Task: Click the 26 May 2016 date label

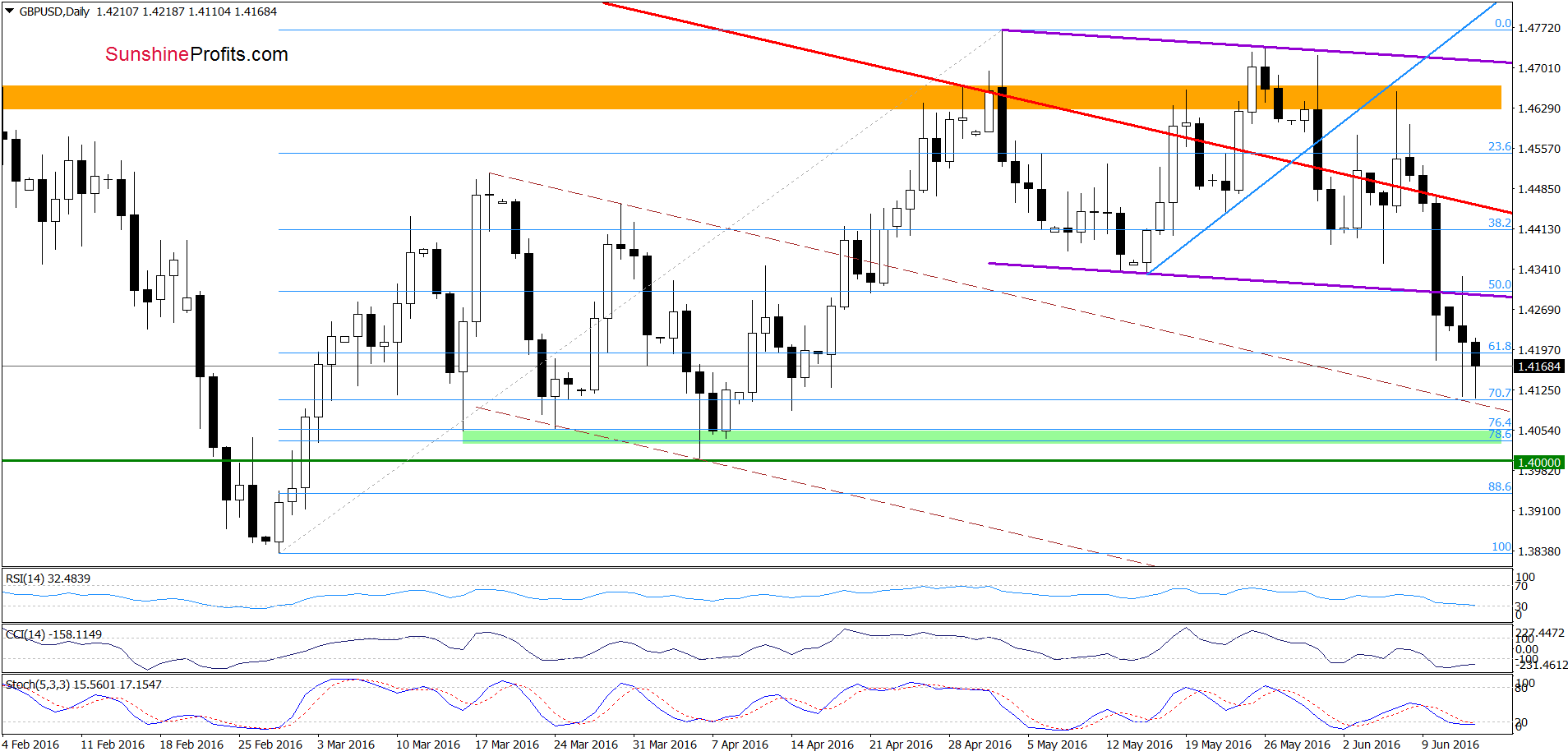Action: [x=1297, y=744]
